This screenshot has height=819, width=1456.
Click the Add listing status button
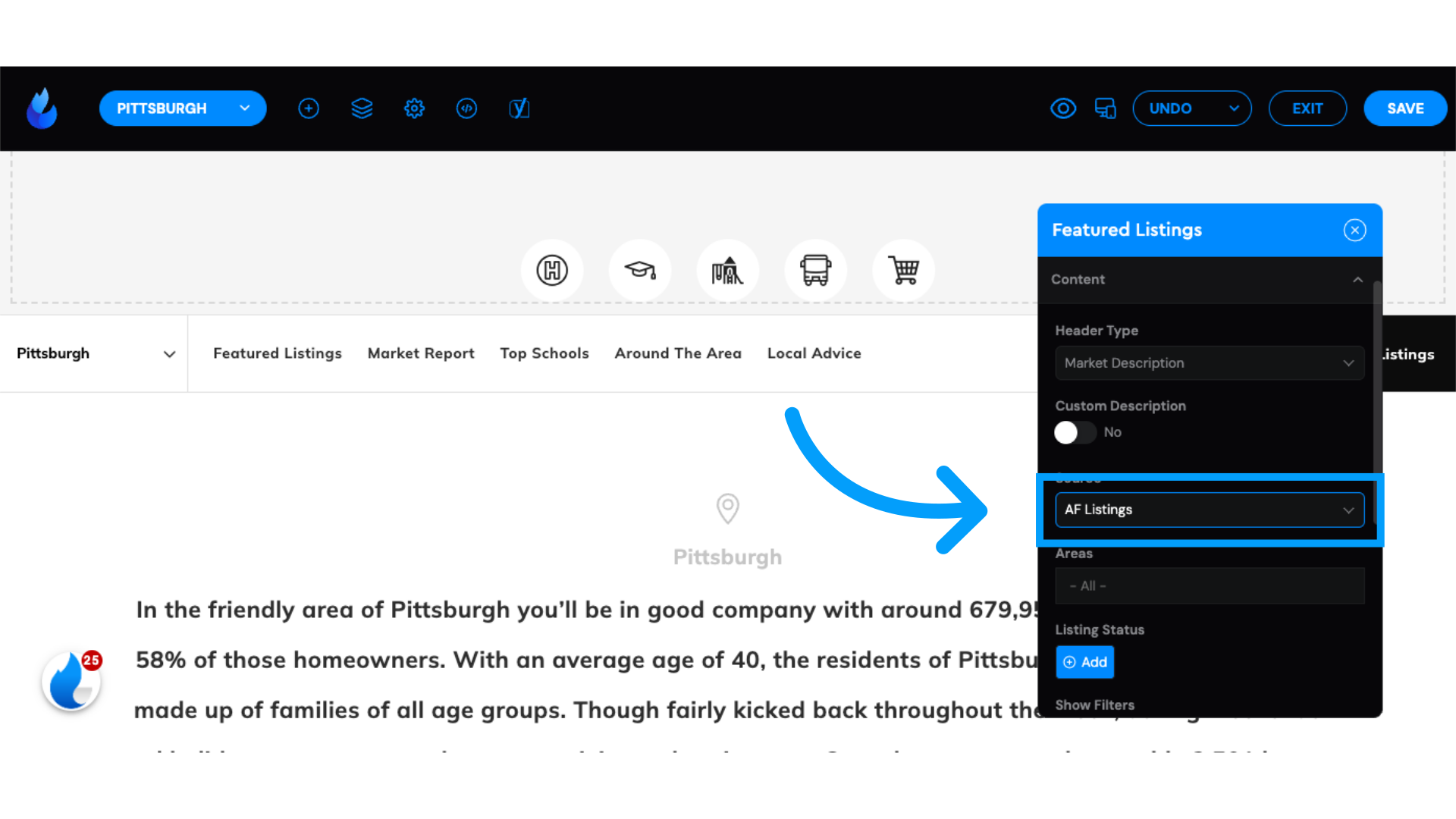click(1085, 661)
